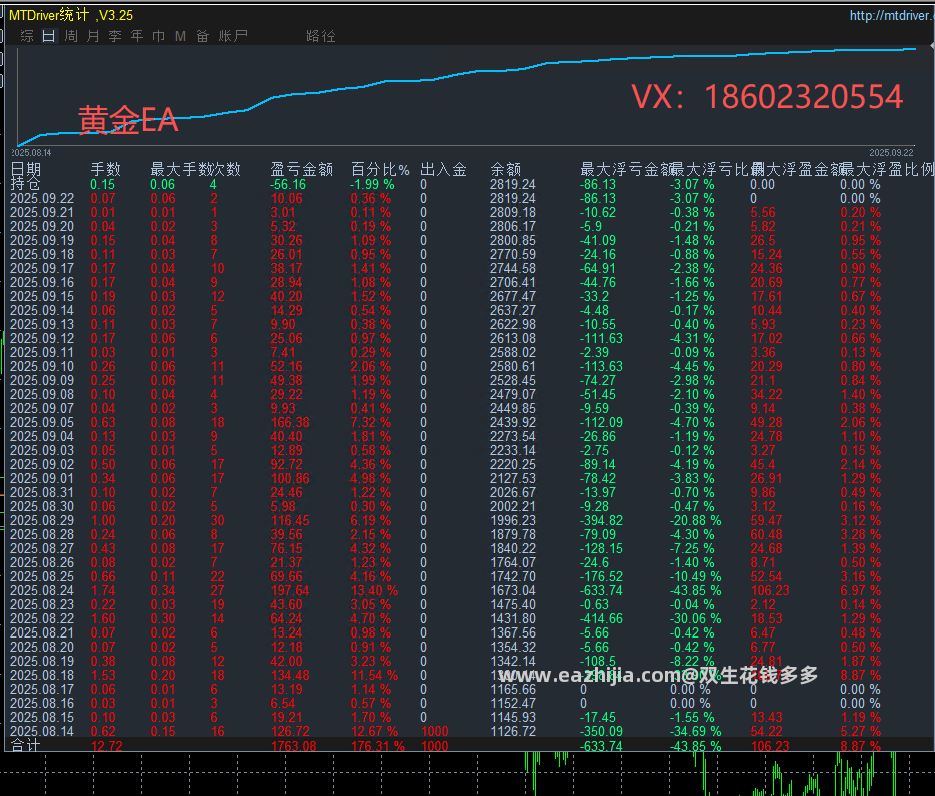This screenshot has height=796, width=935.
Task: Click the 百分比% column header
Action: pyautogui.click(x=380, y=169)
